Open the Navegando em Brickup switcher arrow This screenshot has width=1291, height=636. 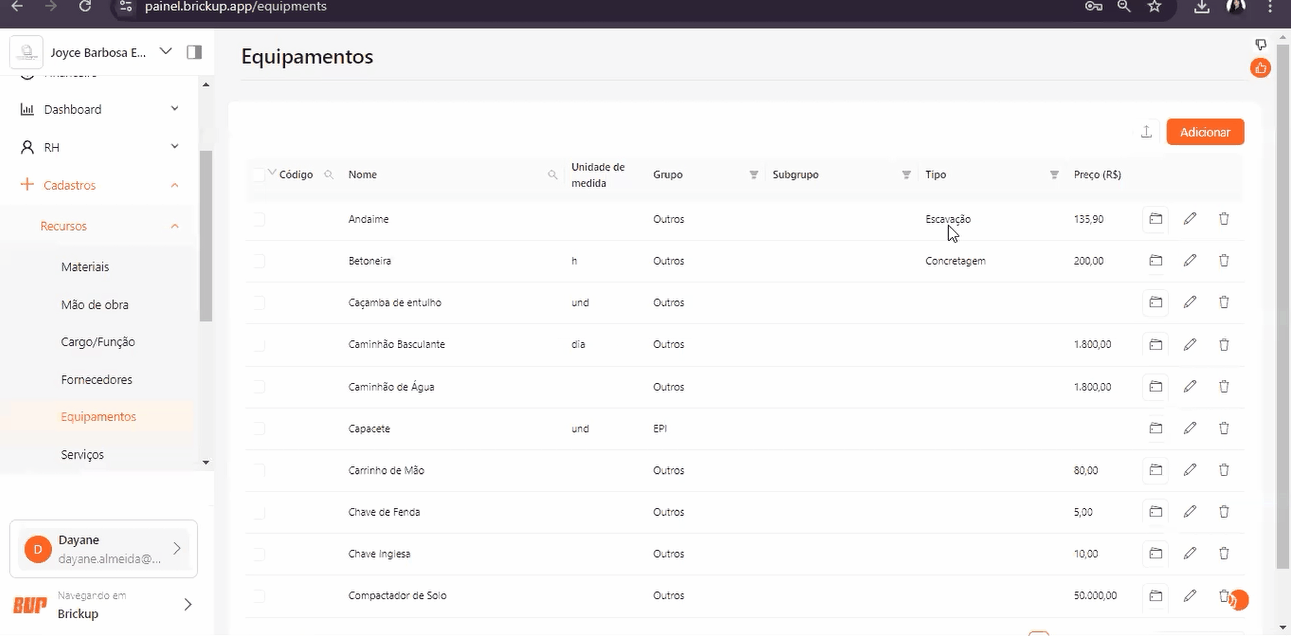187,604
